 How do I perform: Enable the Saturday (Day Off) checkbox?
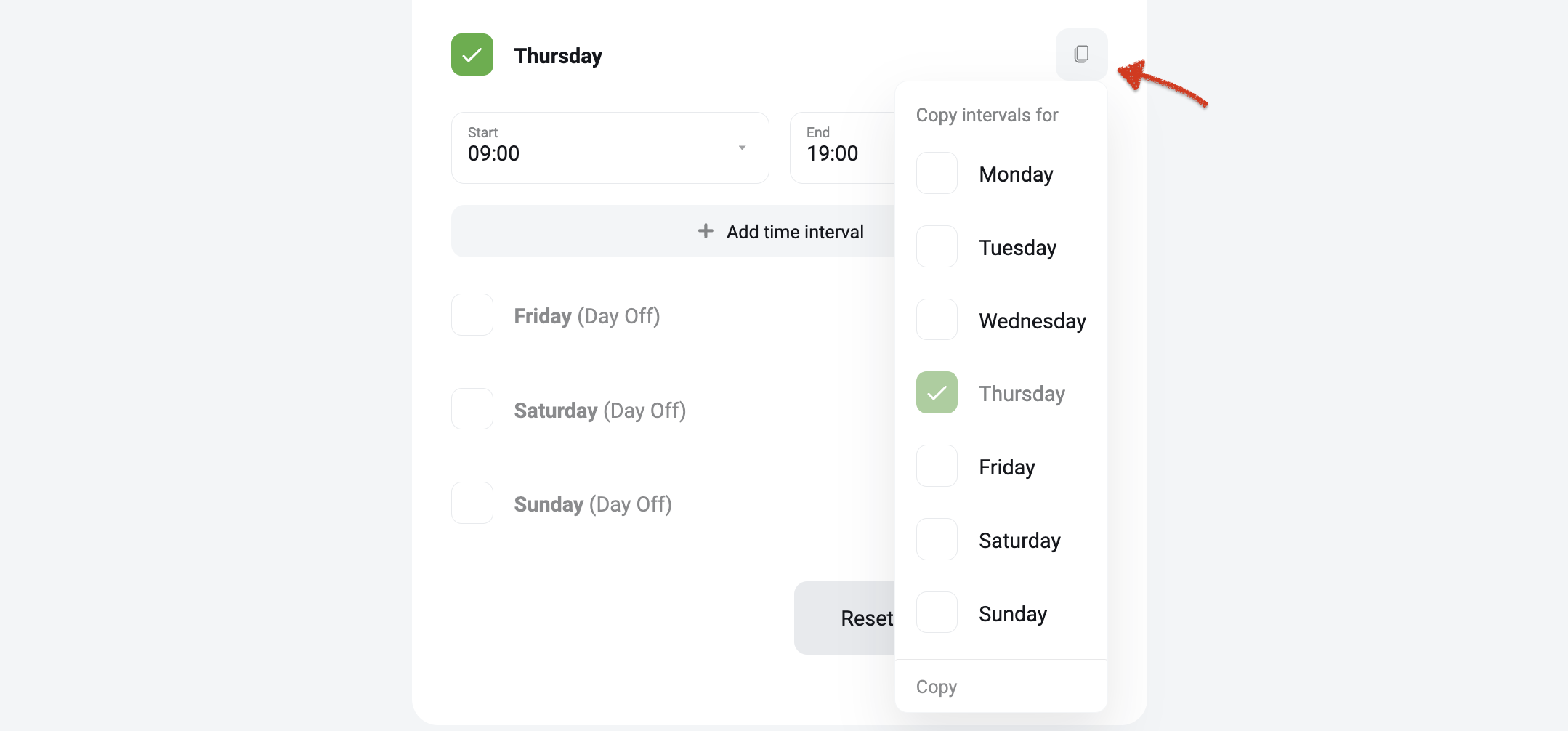(472, 409)
